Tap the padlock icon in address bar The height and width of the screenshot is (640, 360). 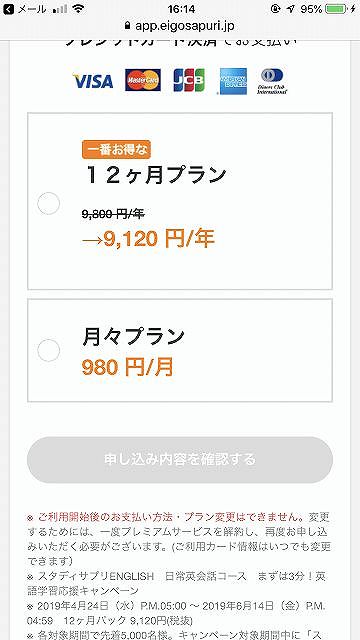tap(127, 26)
